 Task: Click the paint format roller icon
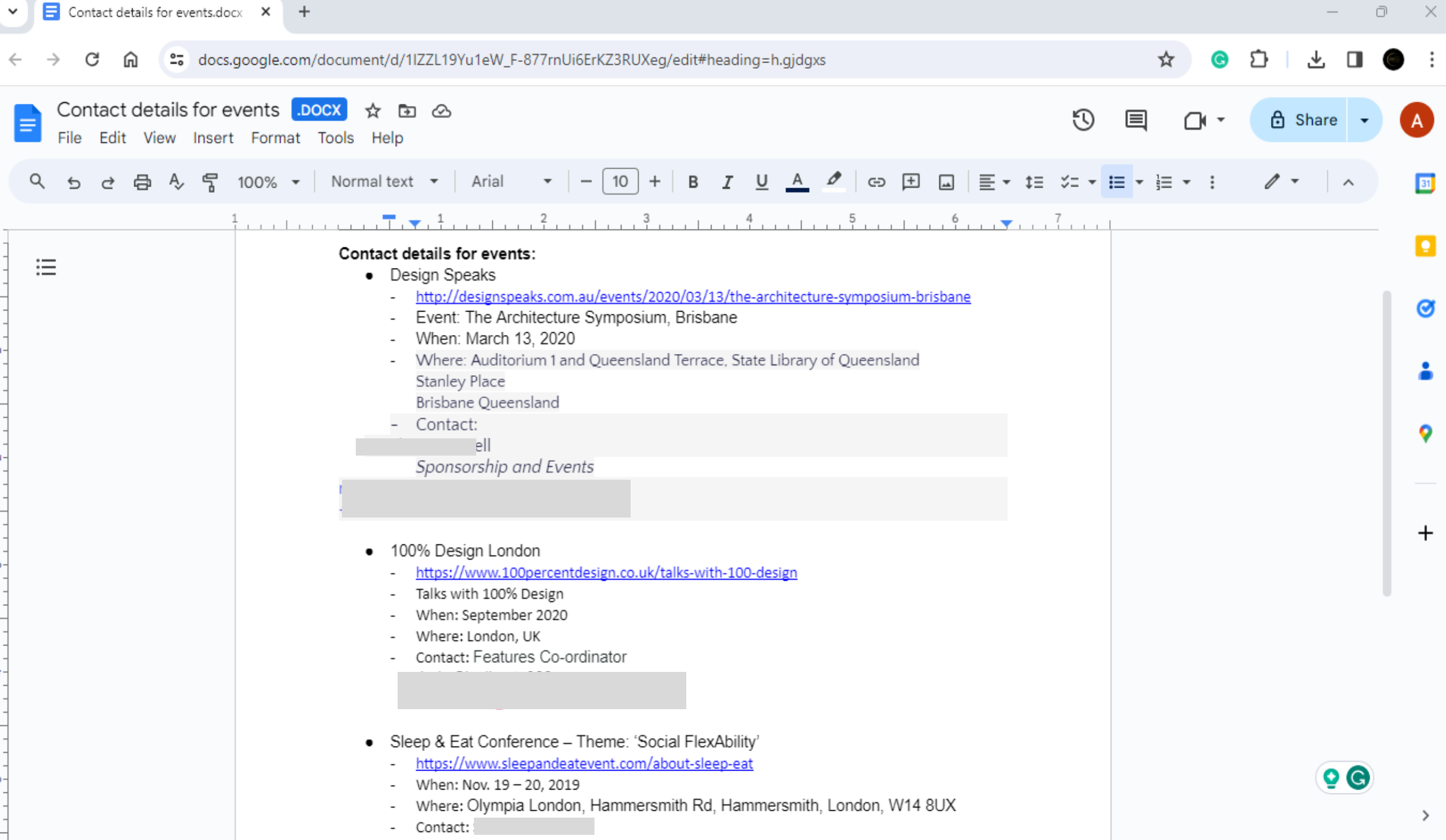coord(210,182)
